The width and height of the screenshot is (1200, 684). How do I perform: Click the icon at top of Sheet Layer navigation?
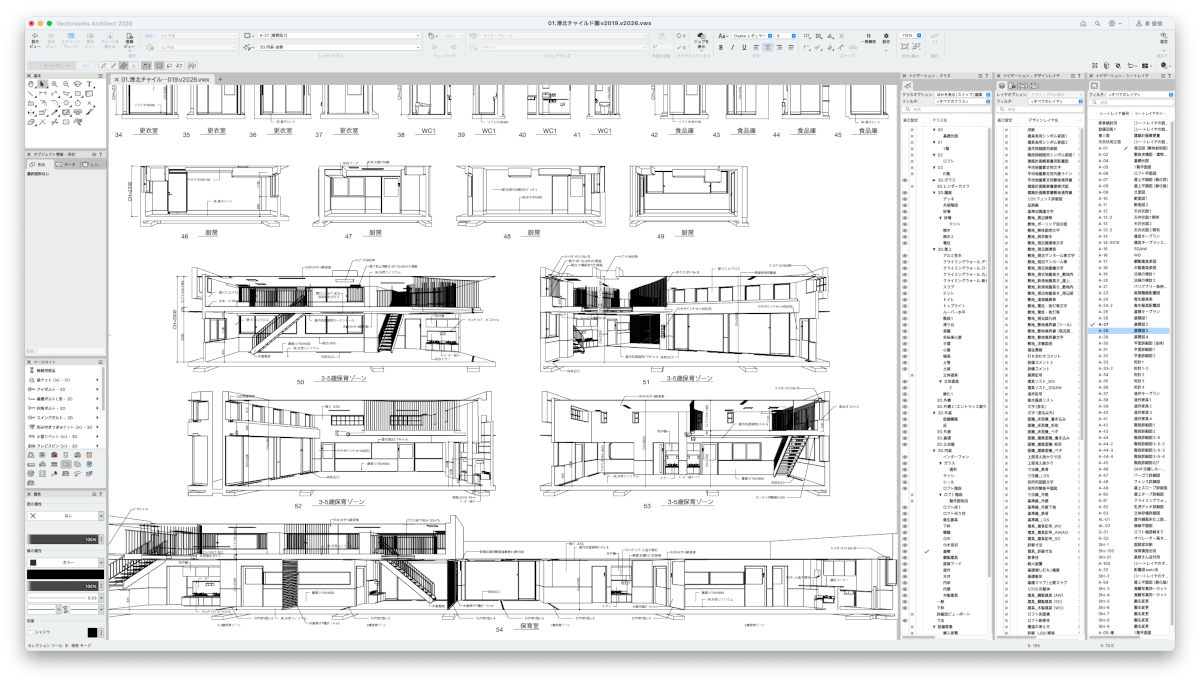(x=1093, y=85)
